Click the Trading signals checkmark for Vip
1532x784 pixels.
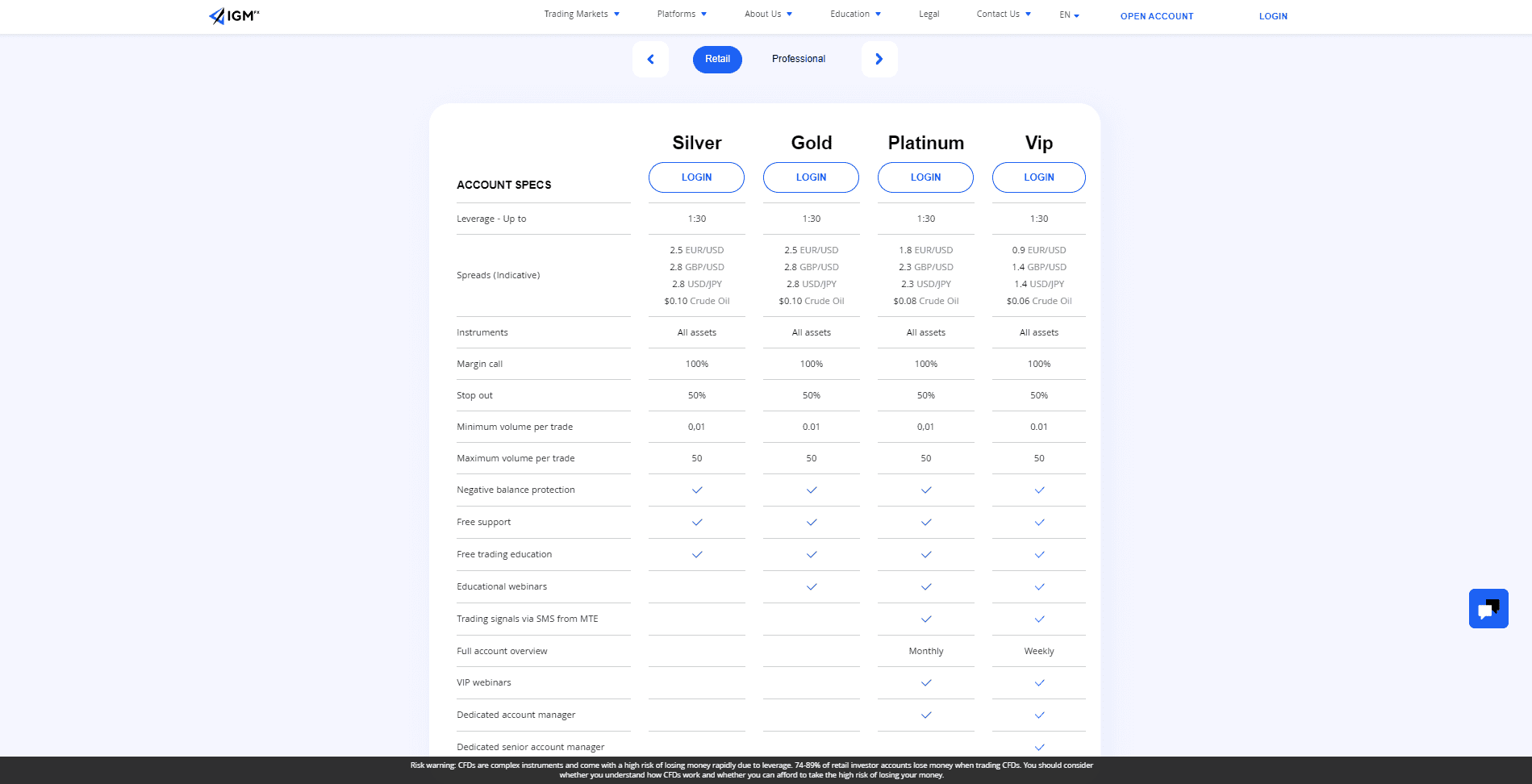[1038, 619]
